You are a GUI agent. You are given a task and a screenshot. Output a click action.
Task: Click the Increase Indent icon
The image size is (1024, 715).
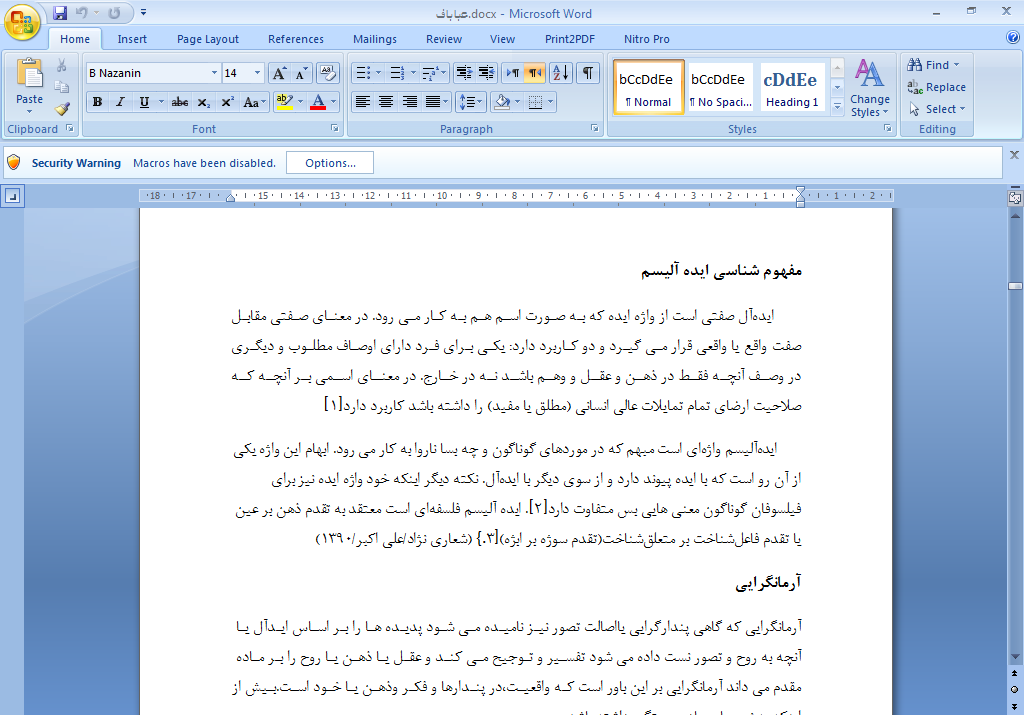click(x=486, y=73)
